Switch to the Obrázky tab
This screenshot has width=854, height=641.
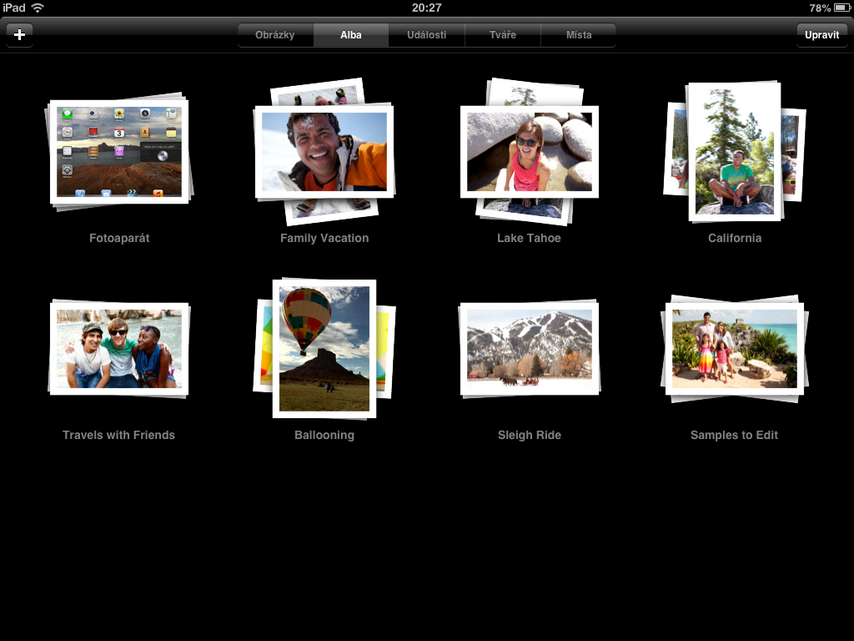tap(275, 34)
